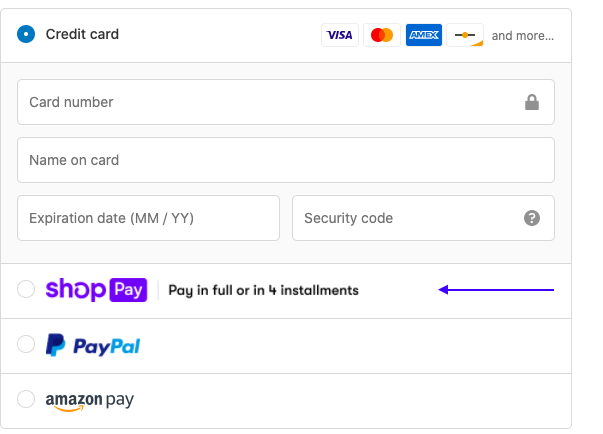Click the Visa card icon
603x434 pixels.
[x=340, y=35]
